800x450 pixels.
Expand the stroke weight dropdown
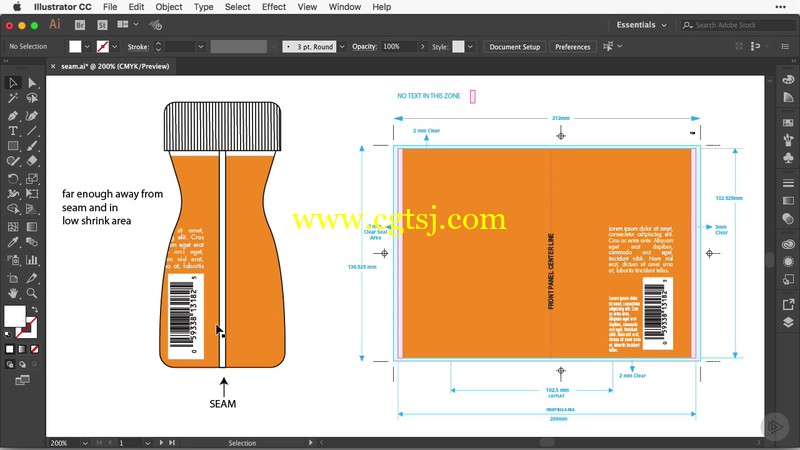pyautogui.click(x=201, y=46)
